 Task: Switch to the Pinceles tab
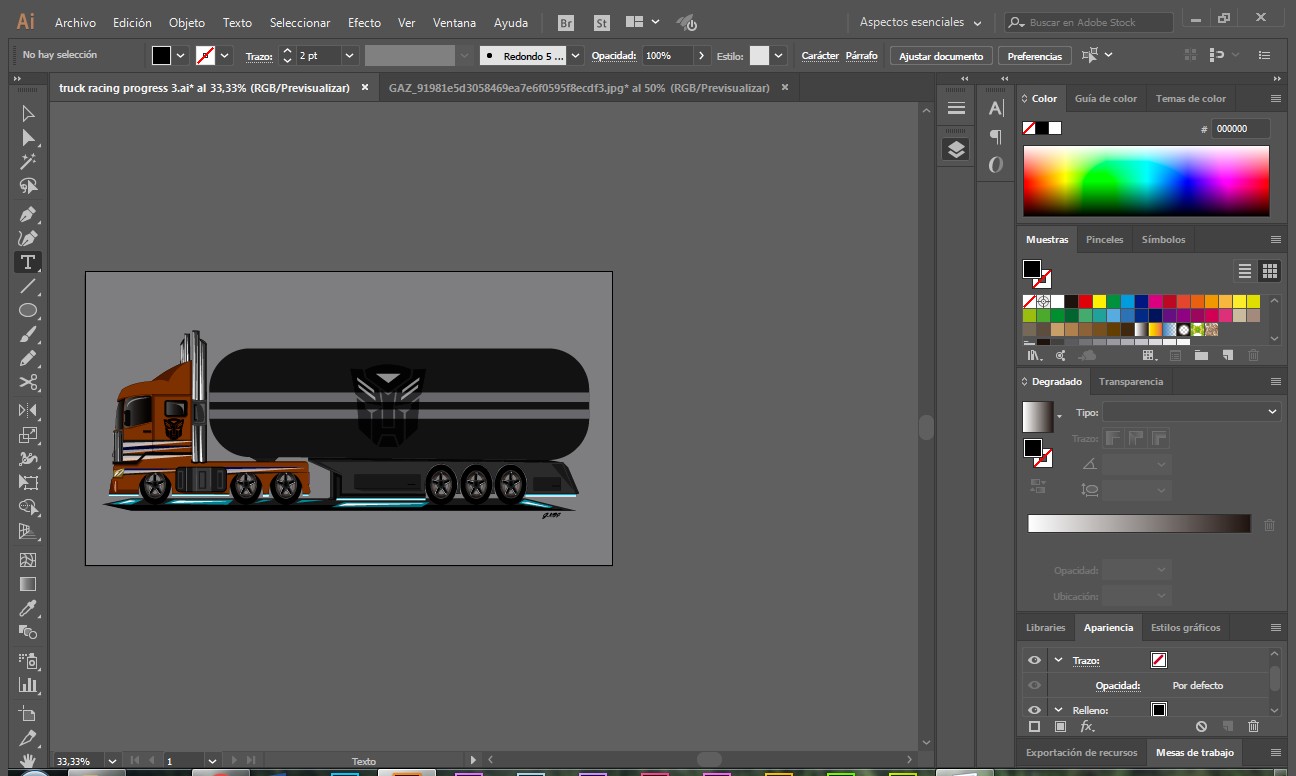1104,239
